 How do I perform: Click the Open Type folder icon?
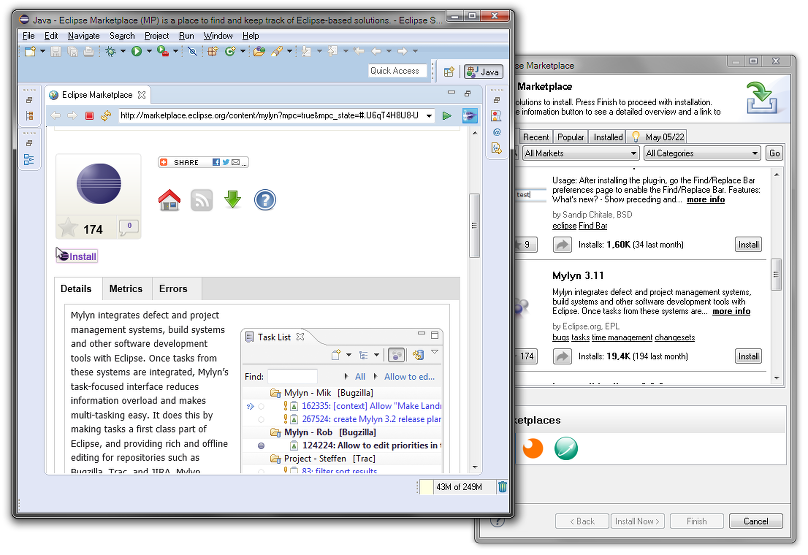(259, 51)
